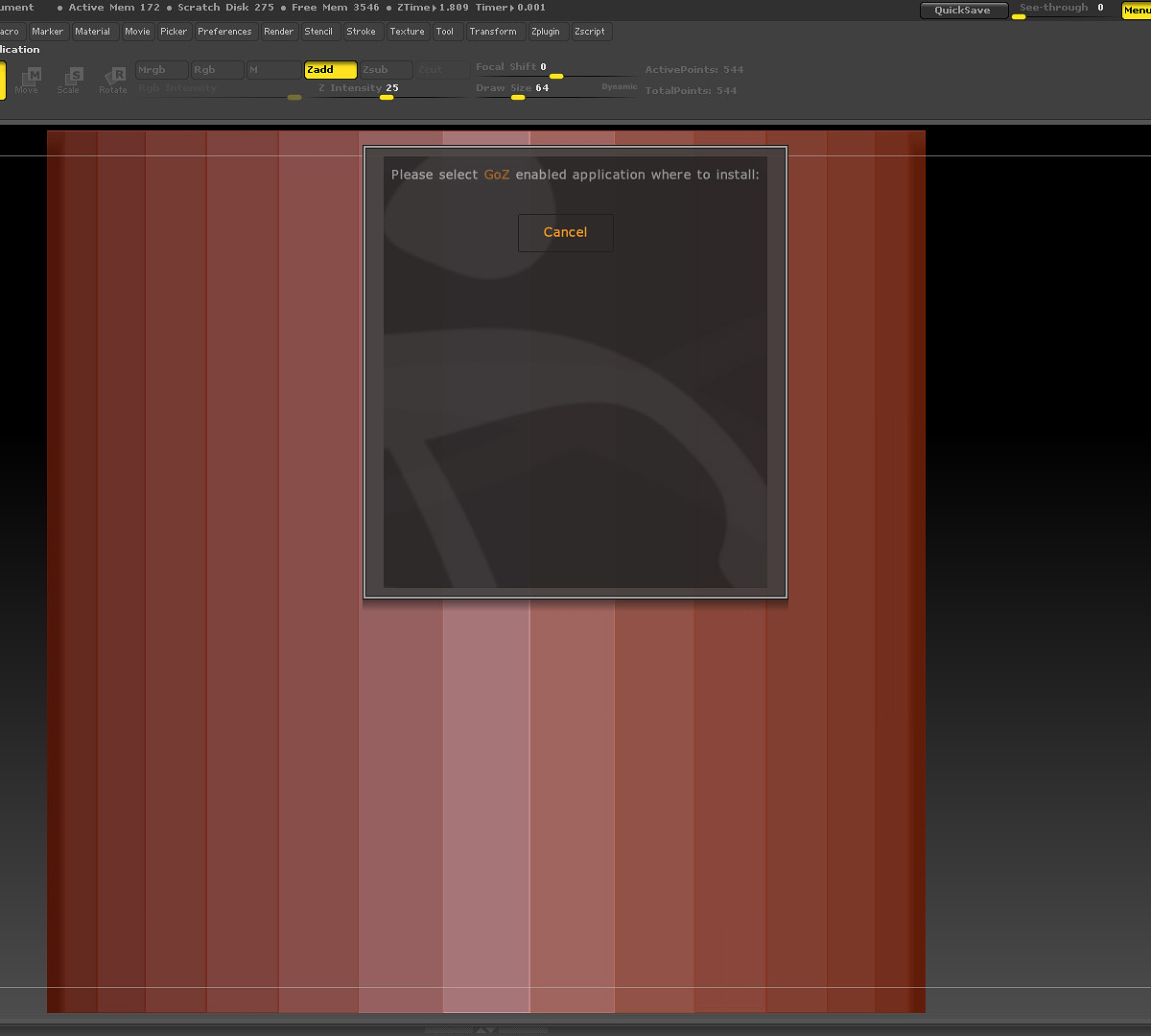The image size is (1151, 1036).
Task: Adjust the Rgb Intensity slider
Action: pos(220,90)
